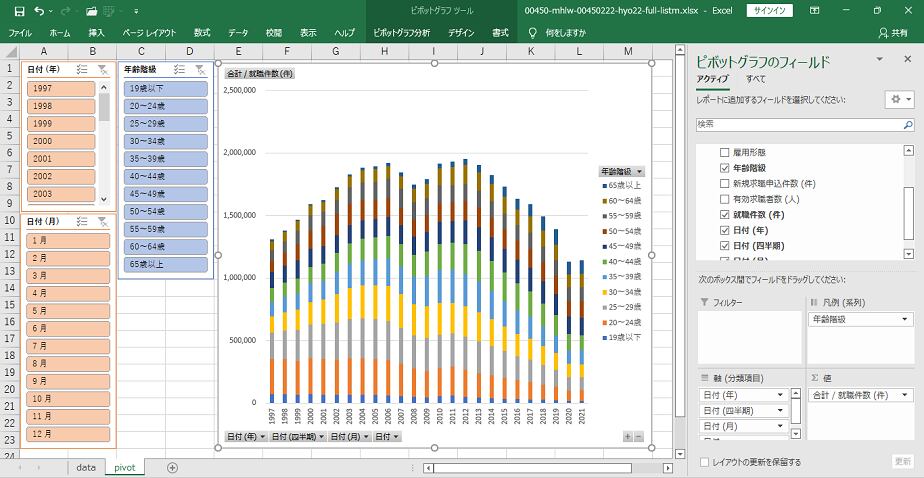Clear filter on 日付 (年) slicer

coord(102,70)
